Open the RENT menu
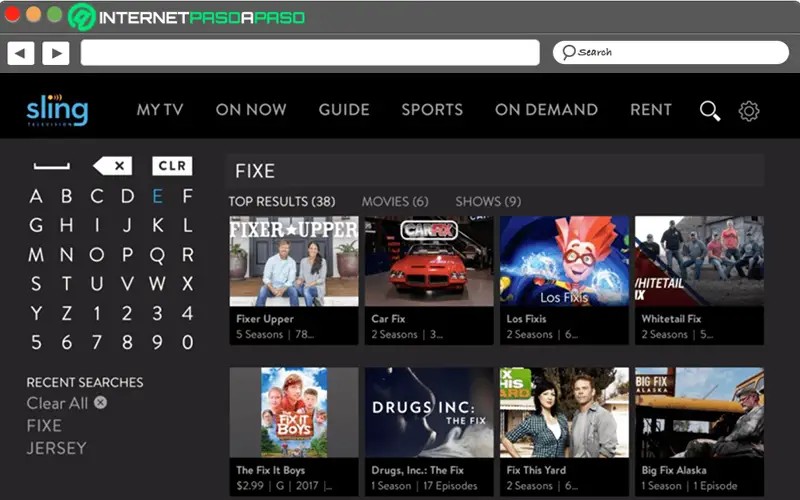This screenshot has width=800, height=500. (x=651, y=110)
